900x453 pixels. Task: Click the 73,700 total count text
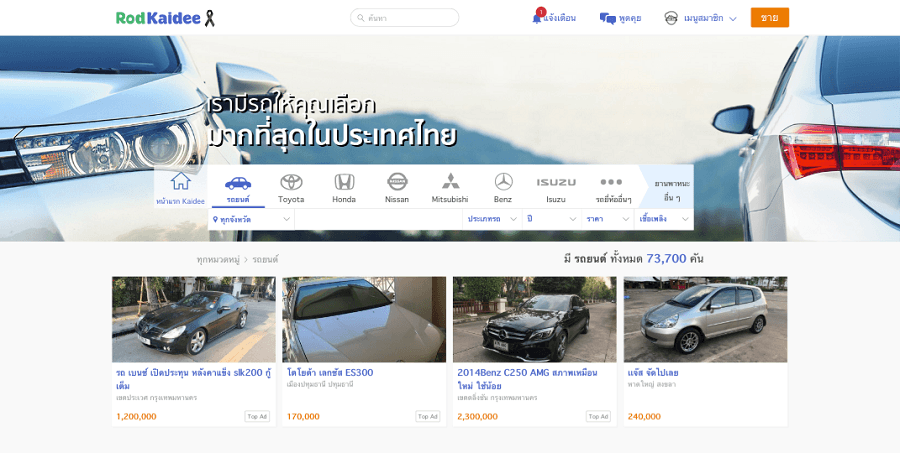pos(666,258)
